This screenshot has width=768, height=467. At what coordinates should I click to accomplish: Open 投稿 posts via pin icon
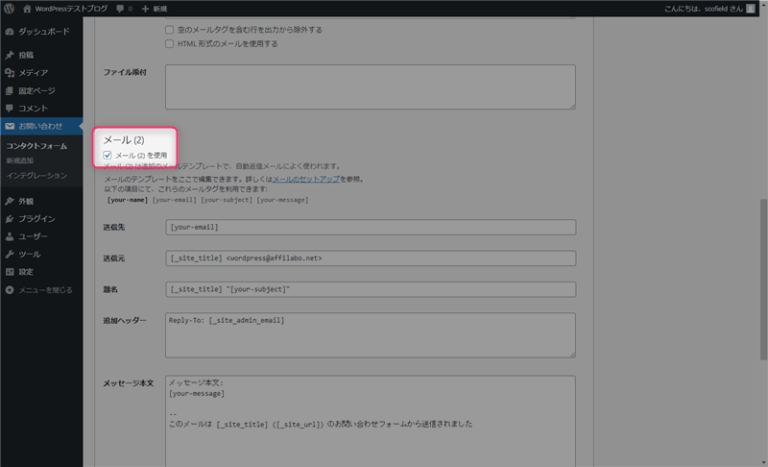(10, 56)
